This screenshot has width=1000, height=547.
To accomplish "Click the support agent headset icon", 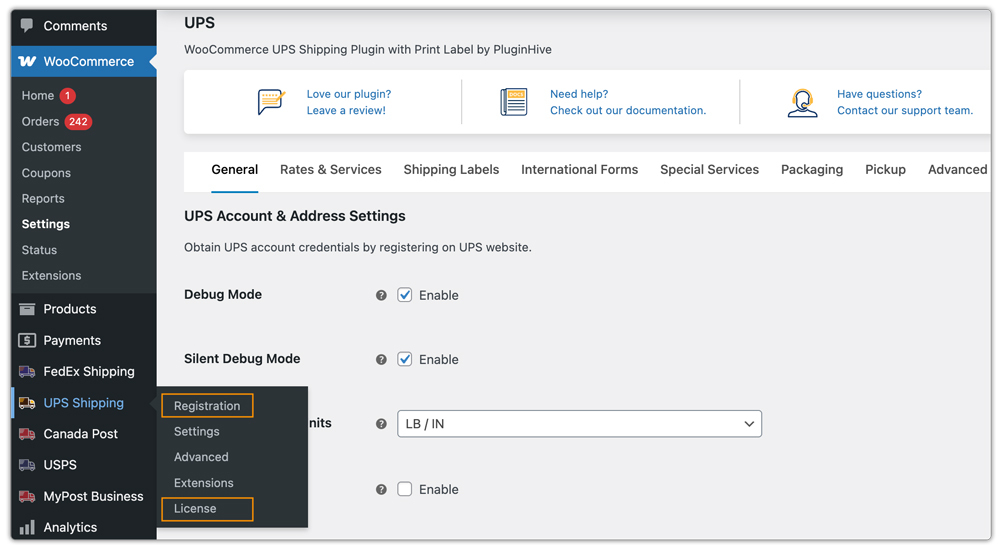I will coord(802,103).
